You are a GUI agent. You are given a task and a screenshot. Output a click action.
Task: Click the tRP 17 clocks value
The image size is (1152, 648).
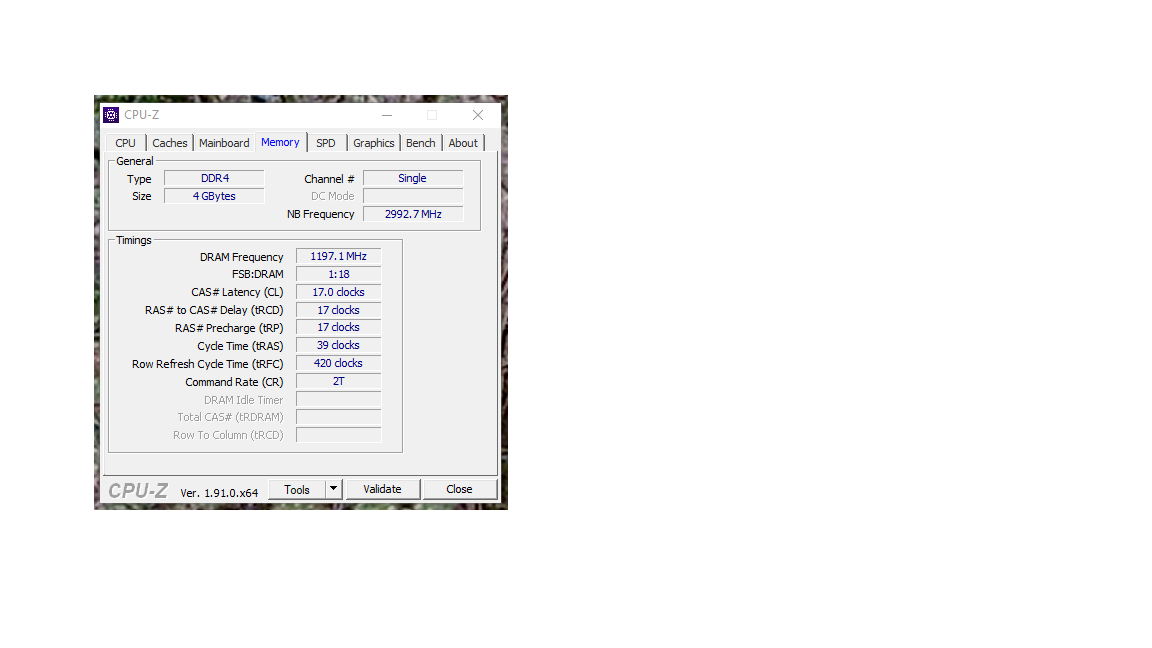(x=339, y=328)
